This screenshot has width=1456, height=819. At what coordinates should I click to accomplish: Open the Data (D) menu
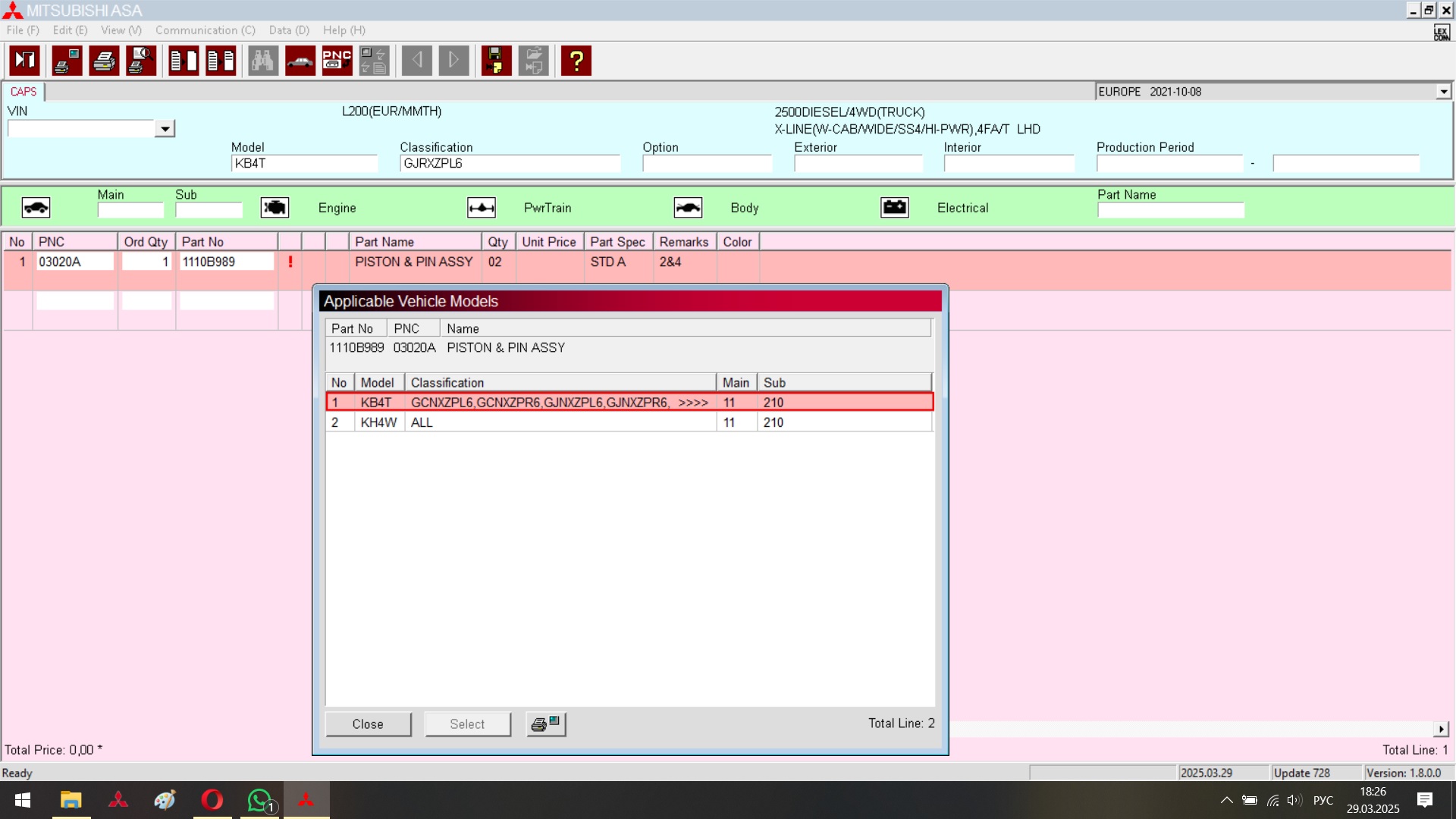point(289,30)
